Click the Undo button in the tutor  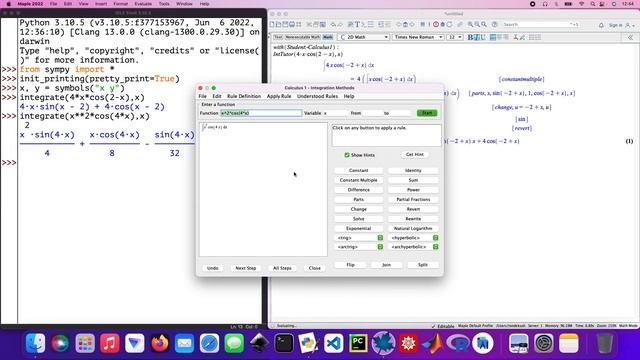(213, 268)
